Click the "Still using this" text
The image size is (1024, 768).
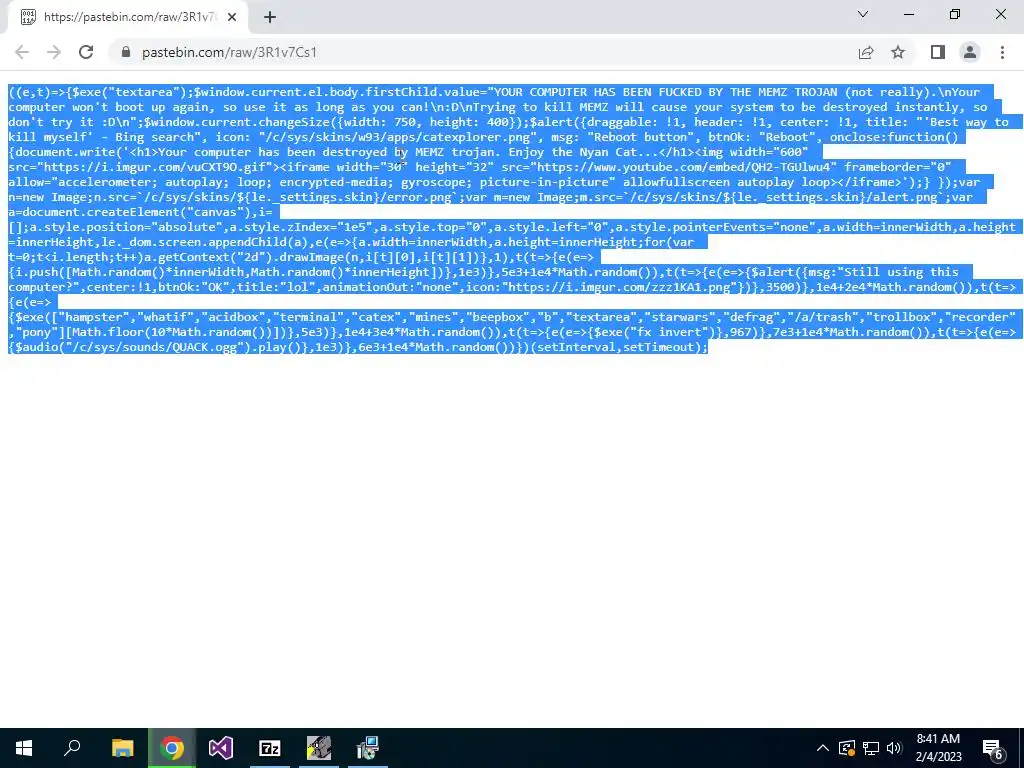coord(901,272)
